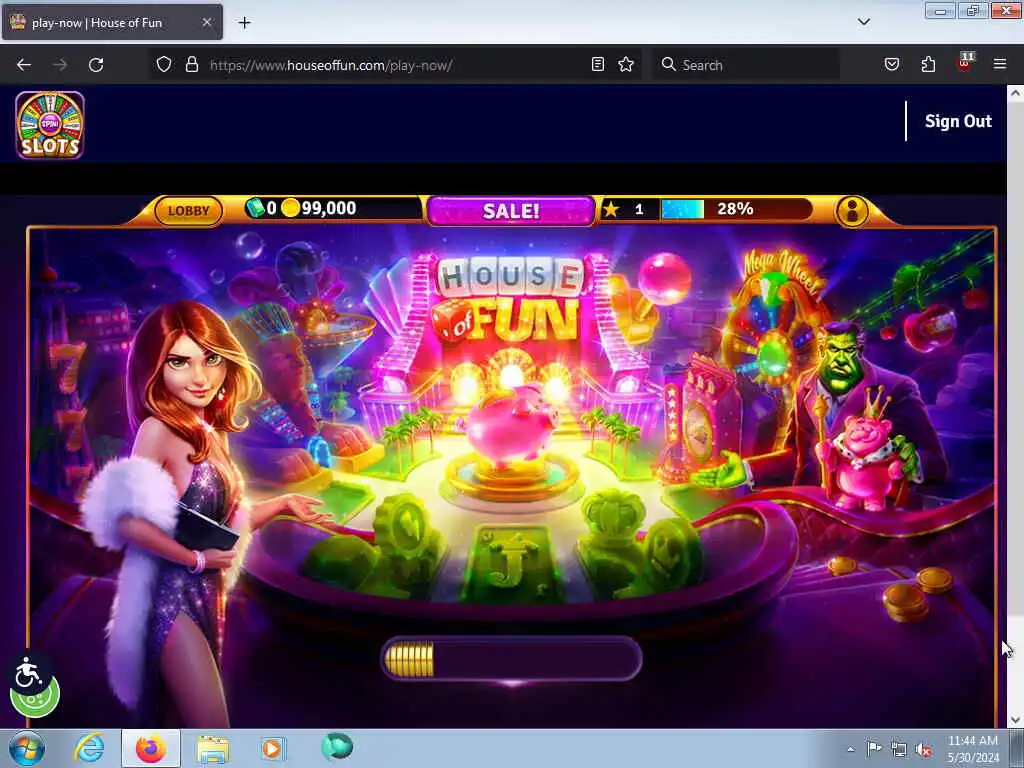Click page scrollbar up arrow
This screenshot has height=768, width=1024.
(1015, 93)
